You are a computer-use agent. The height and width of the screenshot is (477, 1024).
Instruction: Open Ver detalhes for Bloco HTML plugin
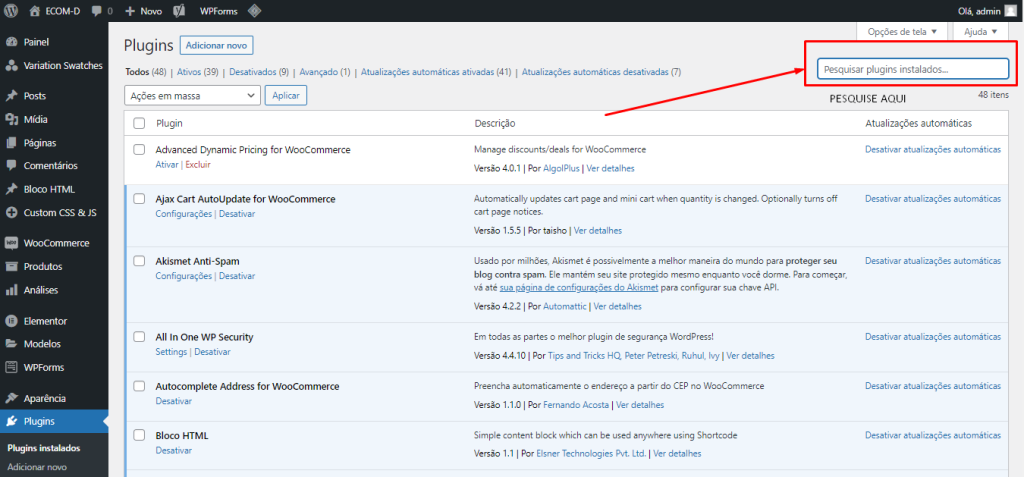677,453
